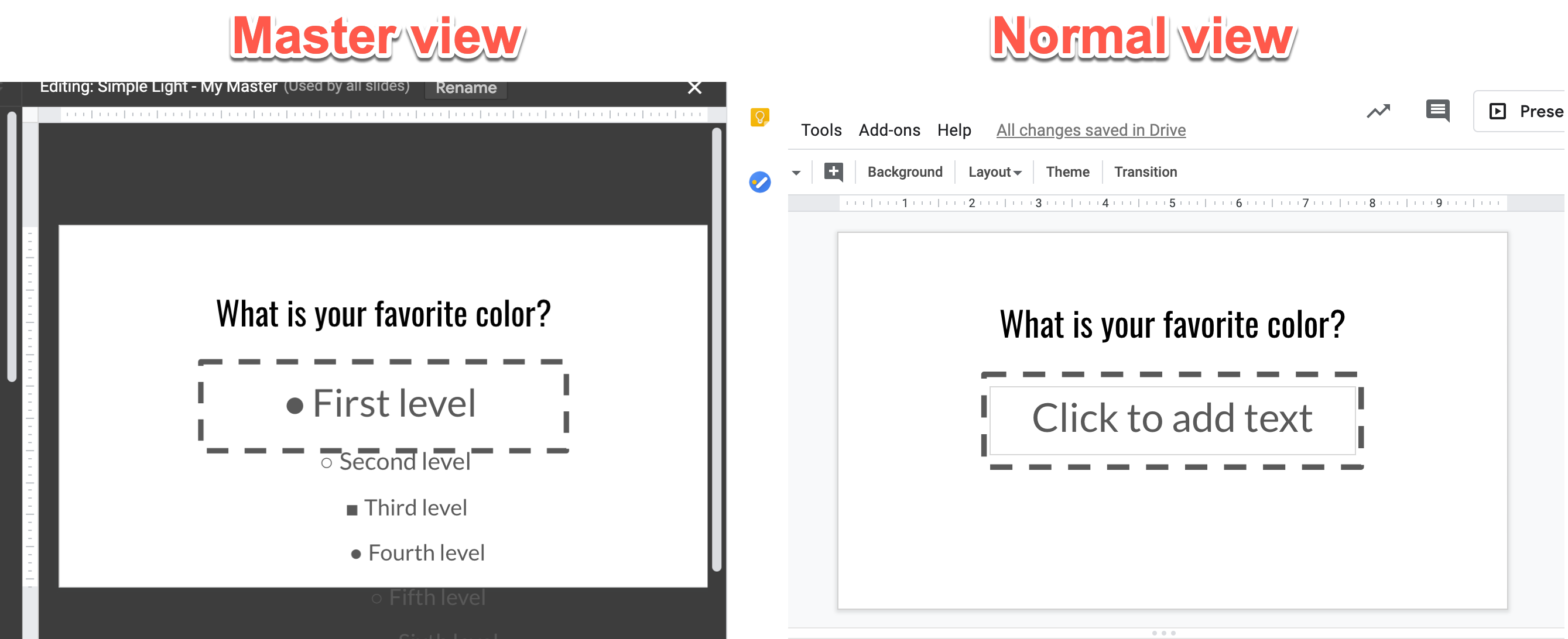Screen dimensions: 1568x639
Task: Open the activity dashboard trending icon
Action: point(1379,111)
